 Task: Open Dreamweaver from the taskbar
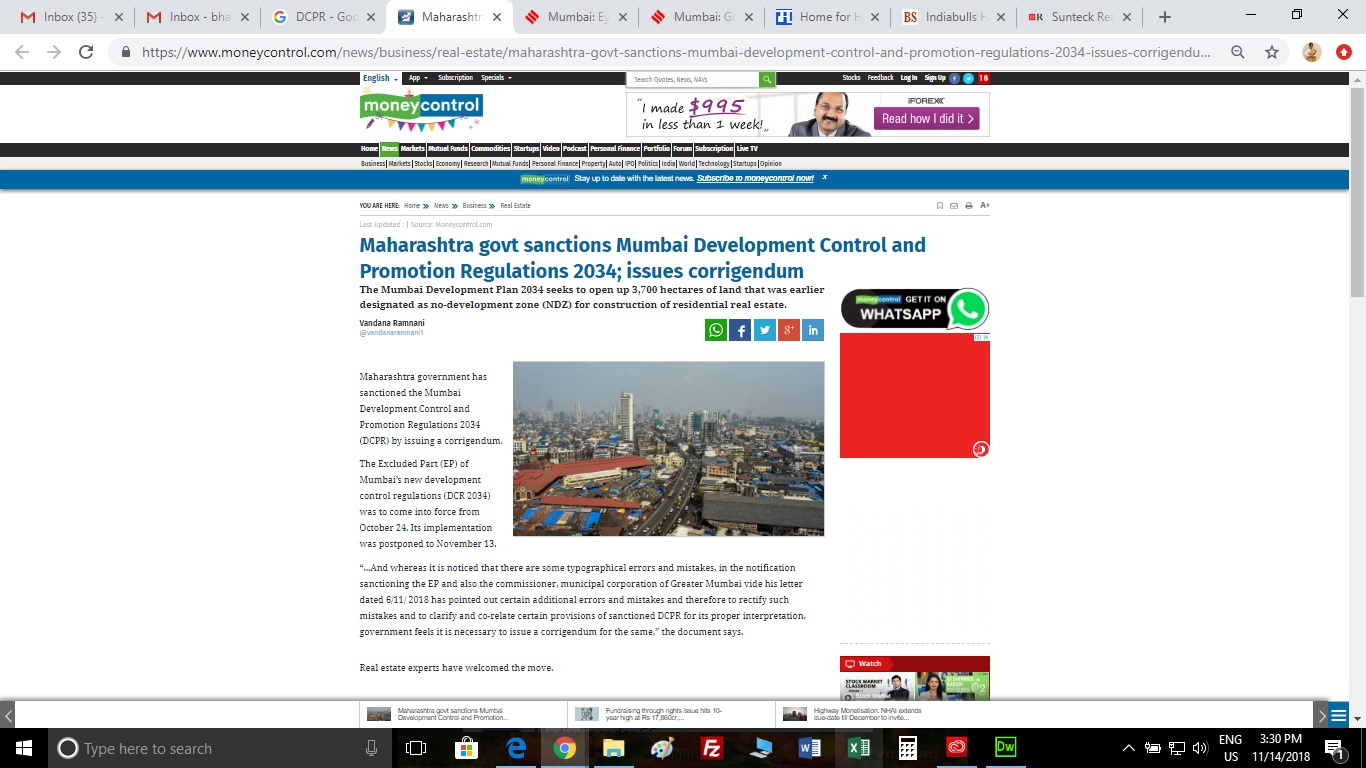click(x=1005, y=748)
